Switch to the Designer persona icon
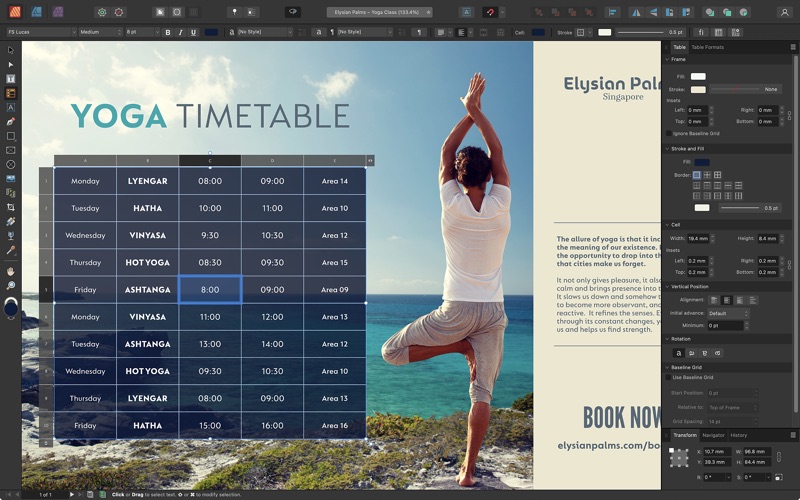The height and width of the screenshot is (500, 800). coord(36,12)
